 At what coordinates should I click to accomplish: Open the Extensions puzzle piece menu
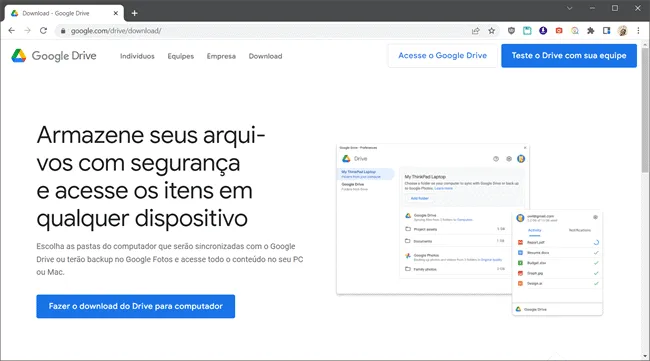[591, 31]
